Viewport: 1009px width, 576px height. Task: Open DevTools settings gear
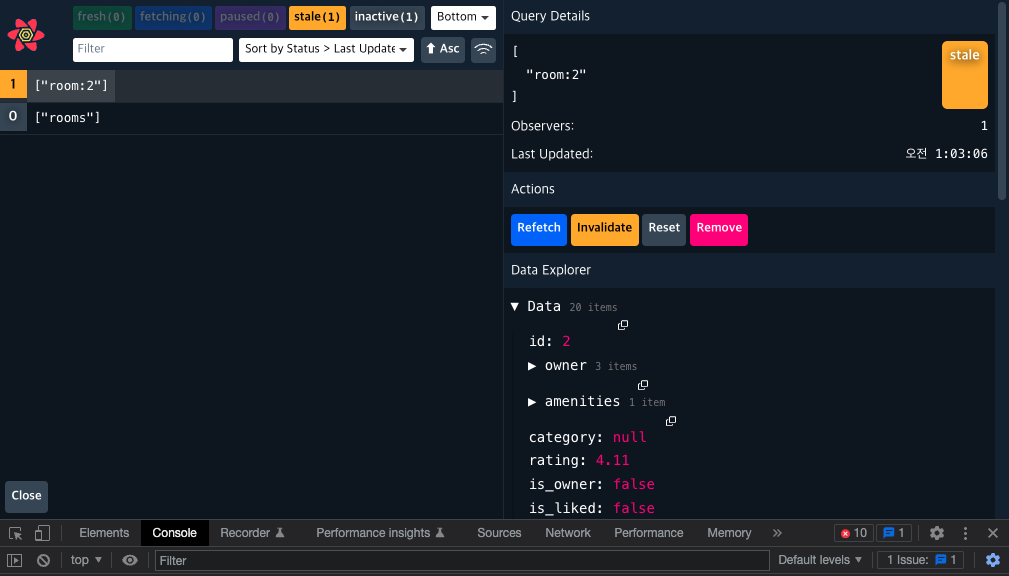pos(937,533)
